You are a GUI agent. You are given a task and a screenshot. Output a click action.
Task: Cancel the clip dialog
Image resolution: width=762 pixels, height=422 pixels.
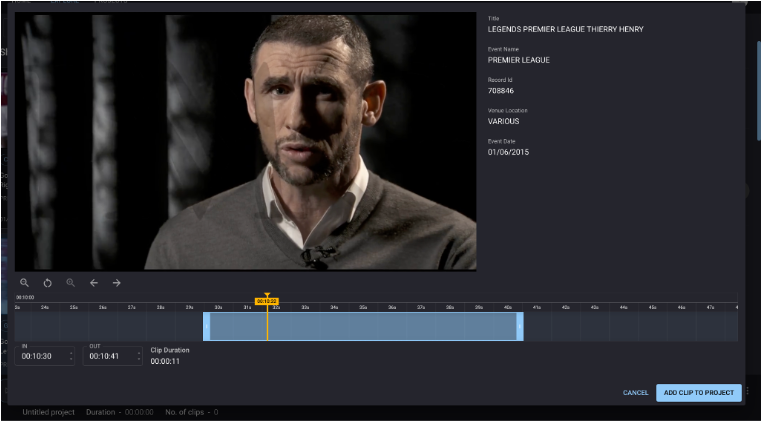tap(636, 393)
